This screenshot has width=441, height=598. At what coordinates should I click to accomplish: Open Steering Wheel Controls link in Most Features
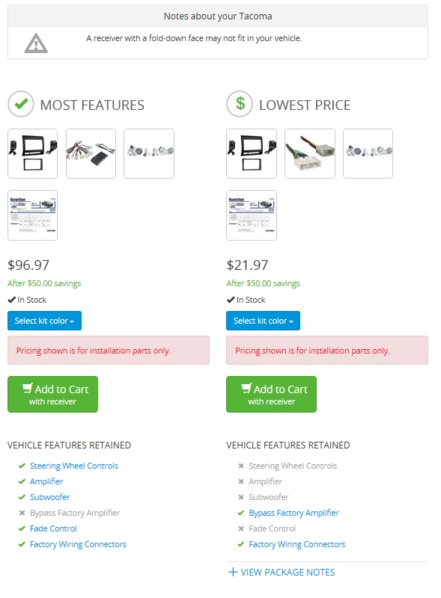click(x=74, y=466)
